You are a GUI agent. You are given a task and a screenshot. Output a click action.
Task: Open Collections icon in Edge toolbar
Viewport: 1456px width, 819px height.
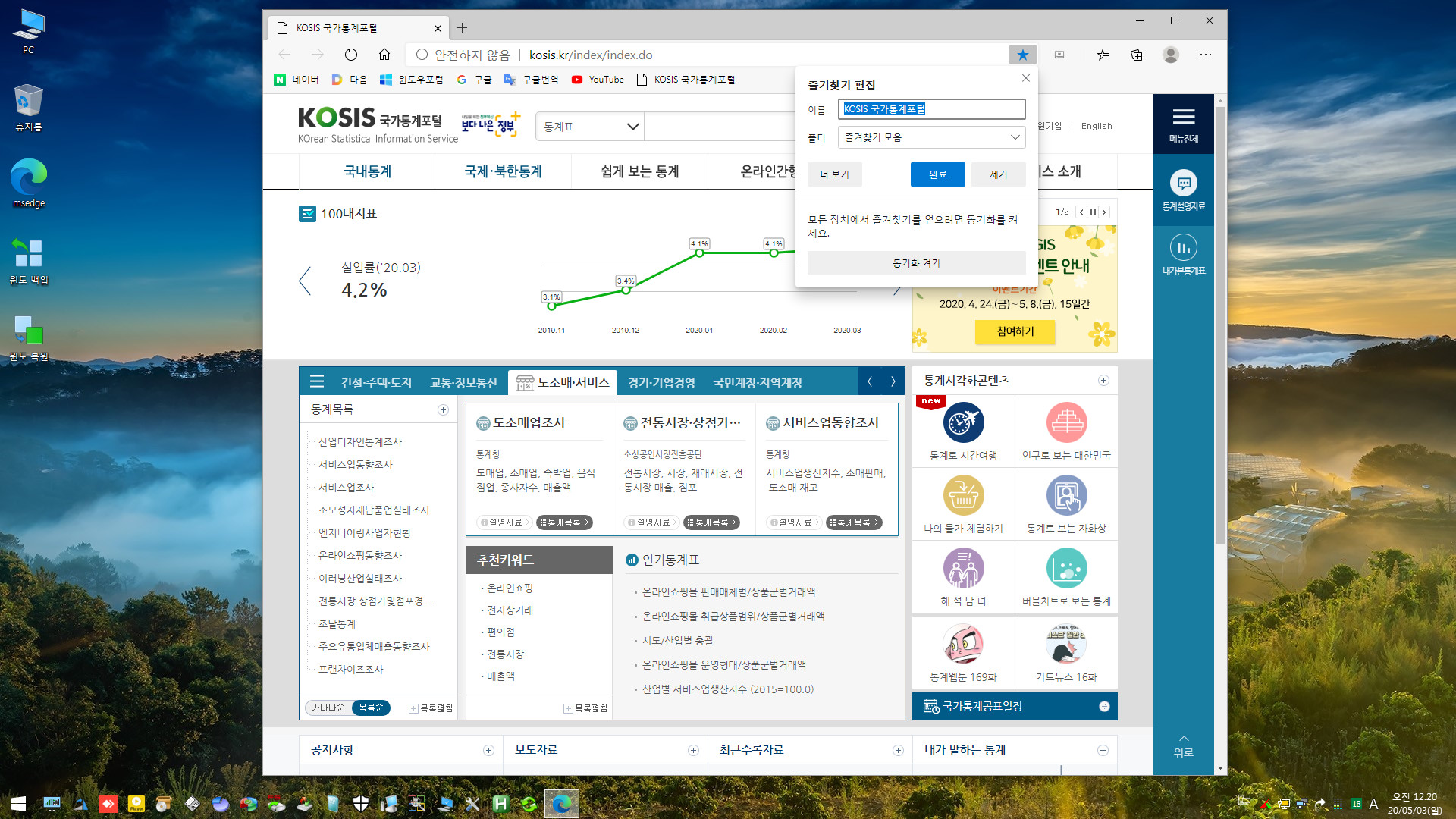1136,55
